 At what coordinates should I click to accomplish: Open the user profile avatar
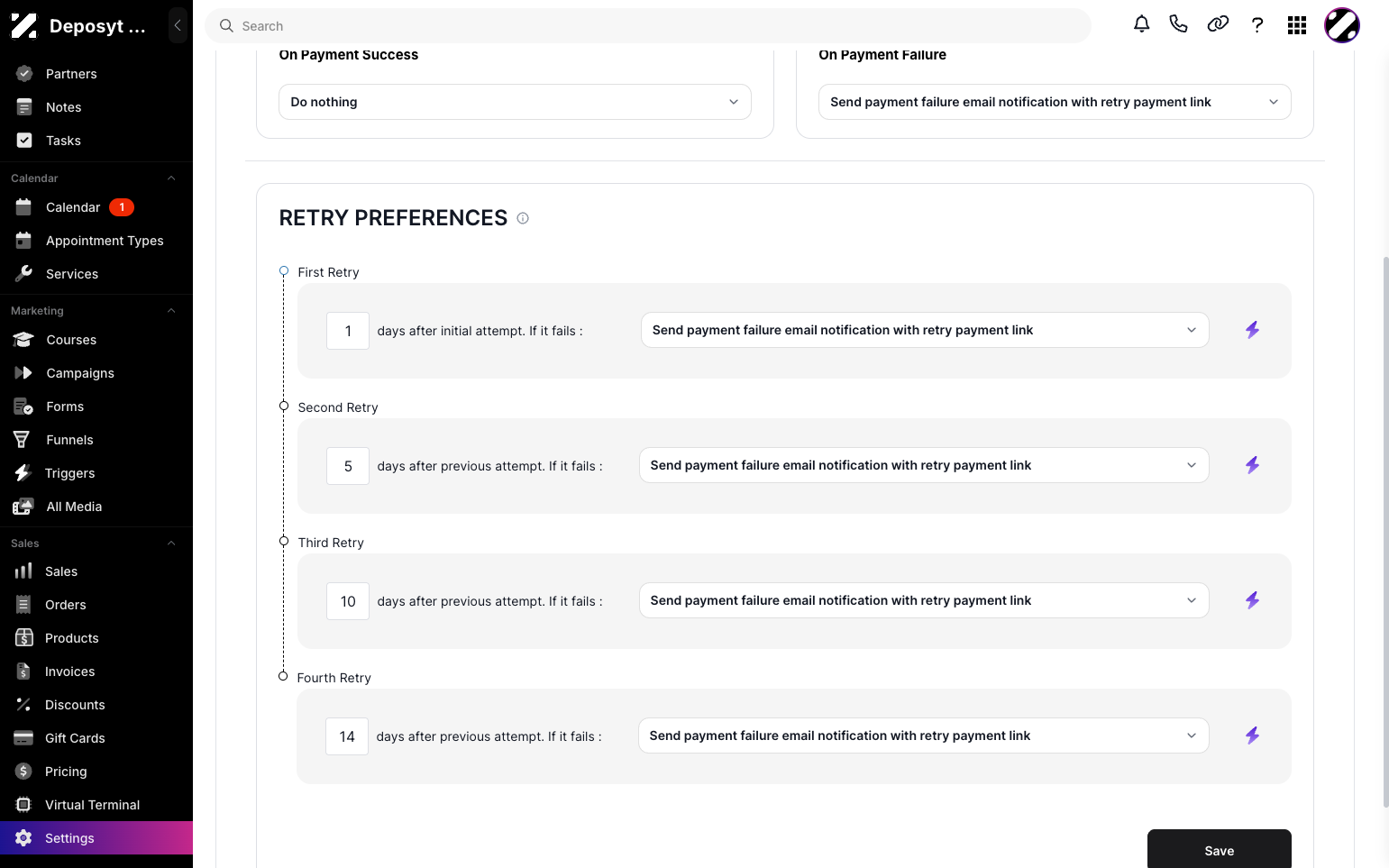(1342, 25)
